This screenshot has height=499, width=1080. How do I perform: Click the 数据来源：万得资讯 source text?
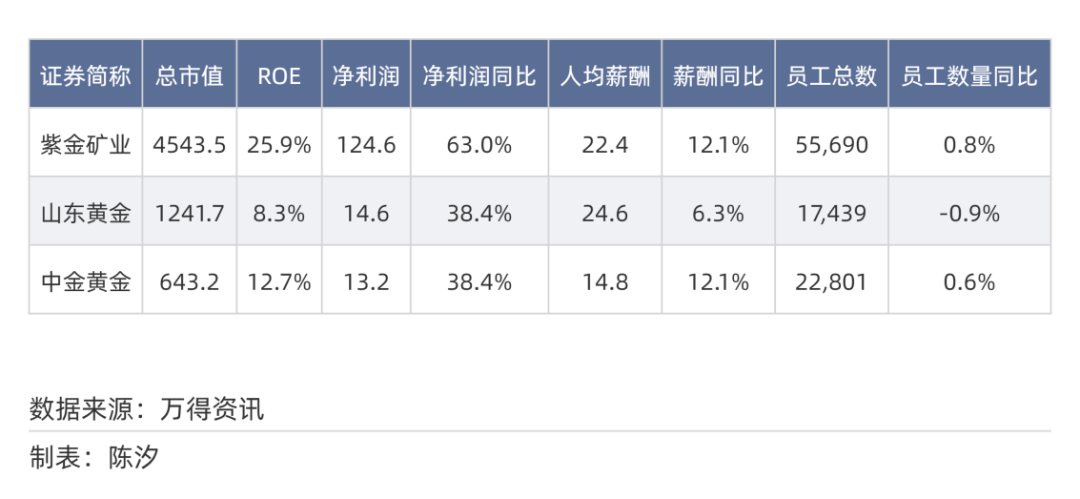coord(147,409)
